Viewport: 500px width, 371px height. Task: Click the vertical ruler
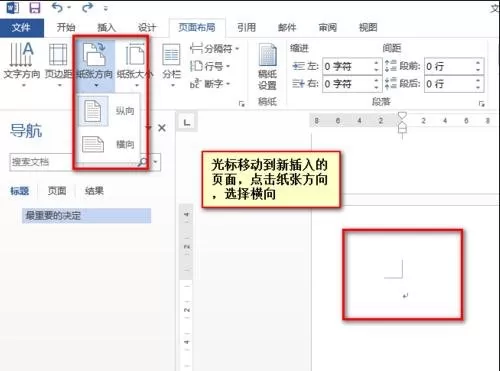(x=187, y=287)
